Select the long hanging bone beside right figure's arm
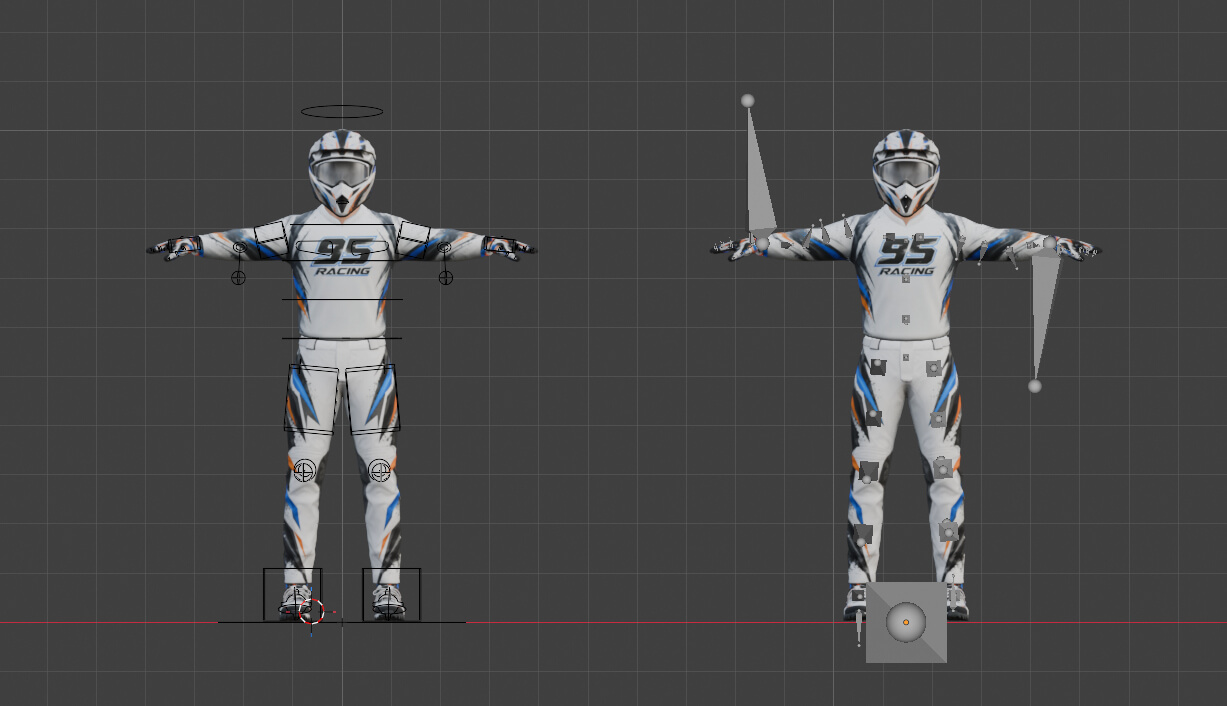1227x706 pixels. pos(1043,312)
